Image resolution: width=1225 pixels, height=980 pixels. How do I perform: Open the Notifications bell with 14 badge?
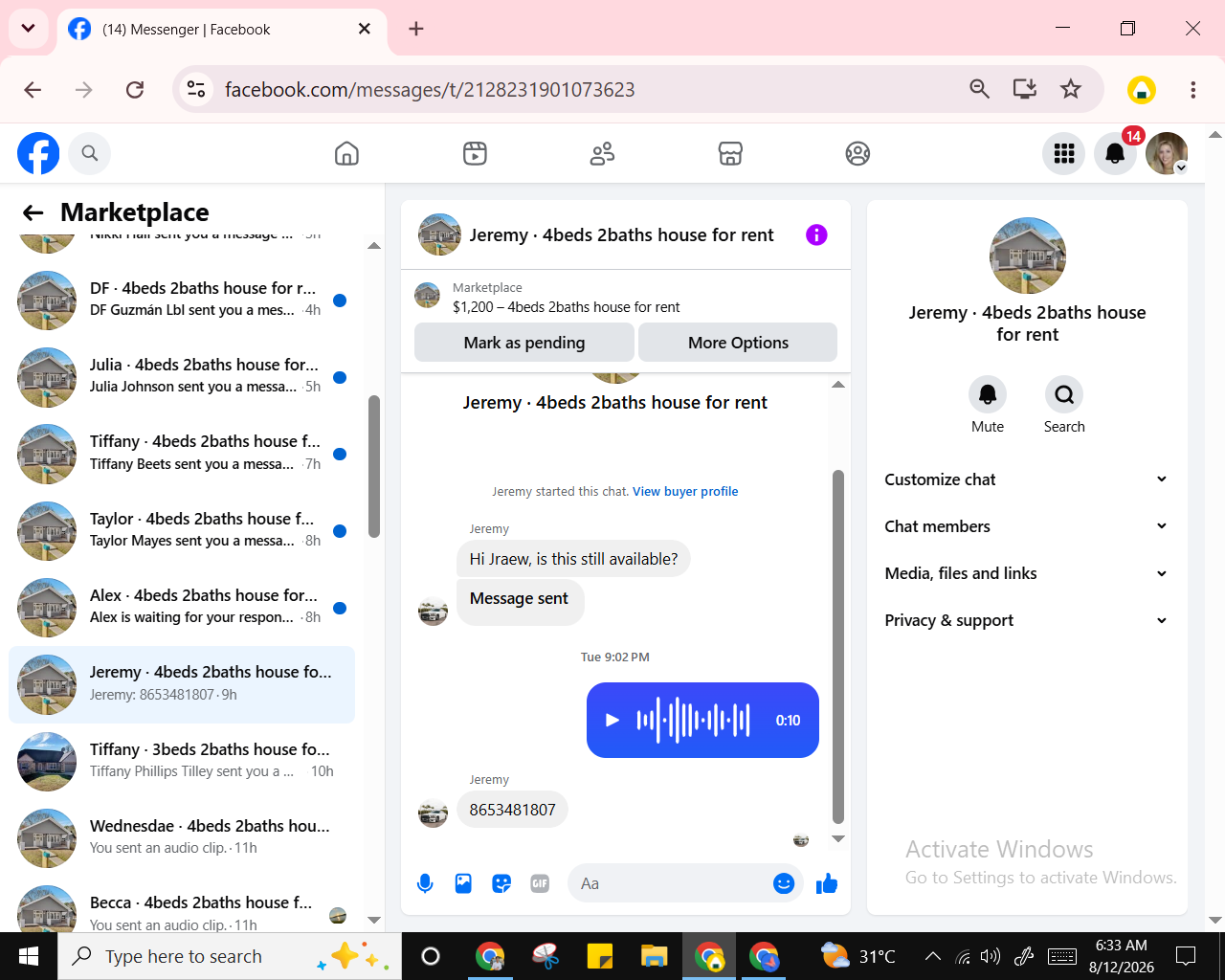point(1115,153)
